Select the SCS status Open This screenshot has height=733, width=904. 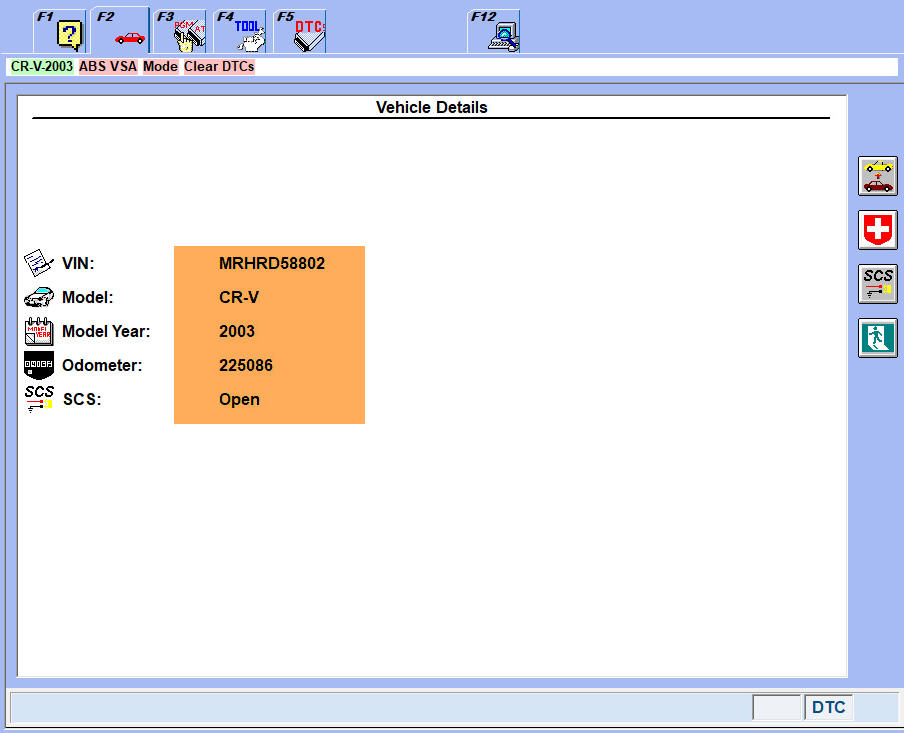239,400
